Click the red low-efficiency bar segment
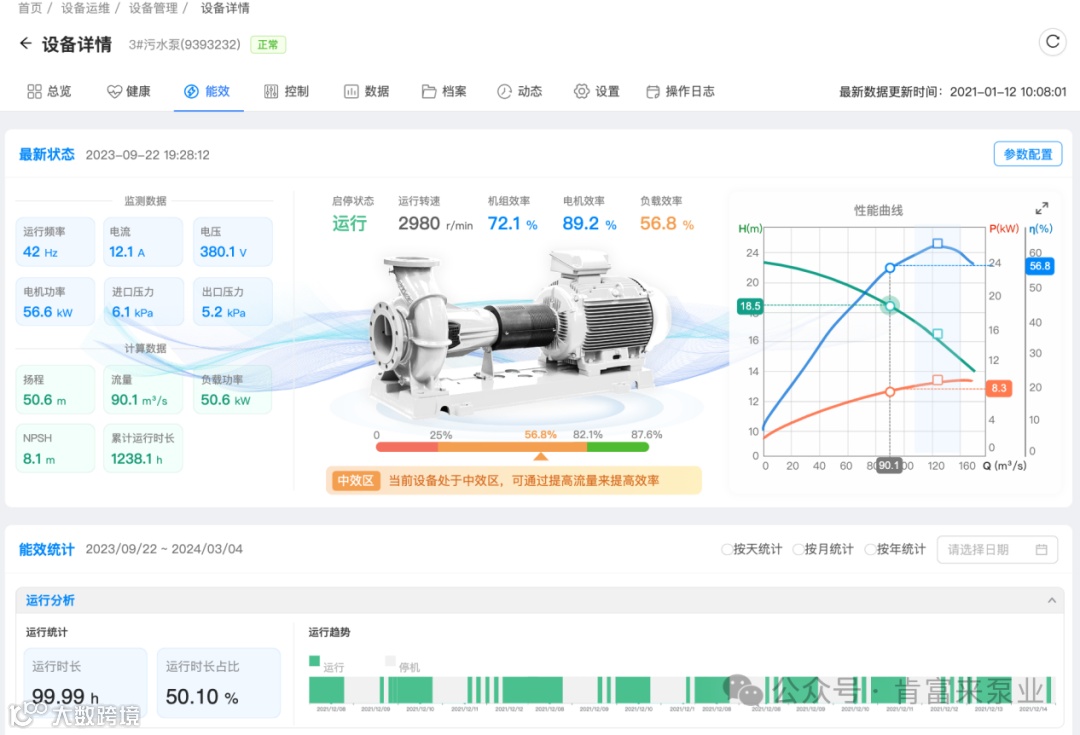 [x=406, y=447]
